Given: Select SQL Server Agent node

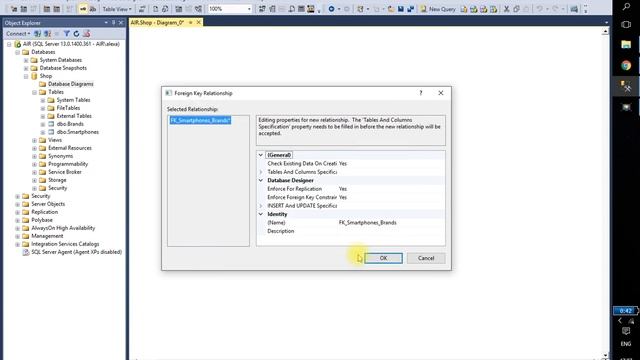Looking at the screenshot, I should (x=76, y=252).
